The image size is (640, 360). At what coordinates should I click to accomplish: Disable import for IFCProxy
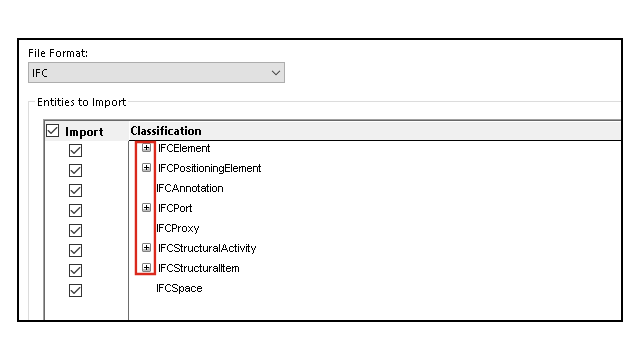75,230
